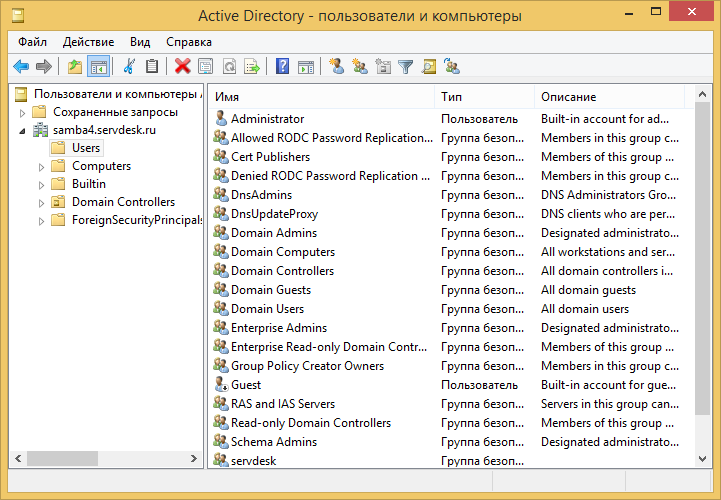
Task: Expand the Сохраненные запросы node arrow
Action: pos(22,113)
